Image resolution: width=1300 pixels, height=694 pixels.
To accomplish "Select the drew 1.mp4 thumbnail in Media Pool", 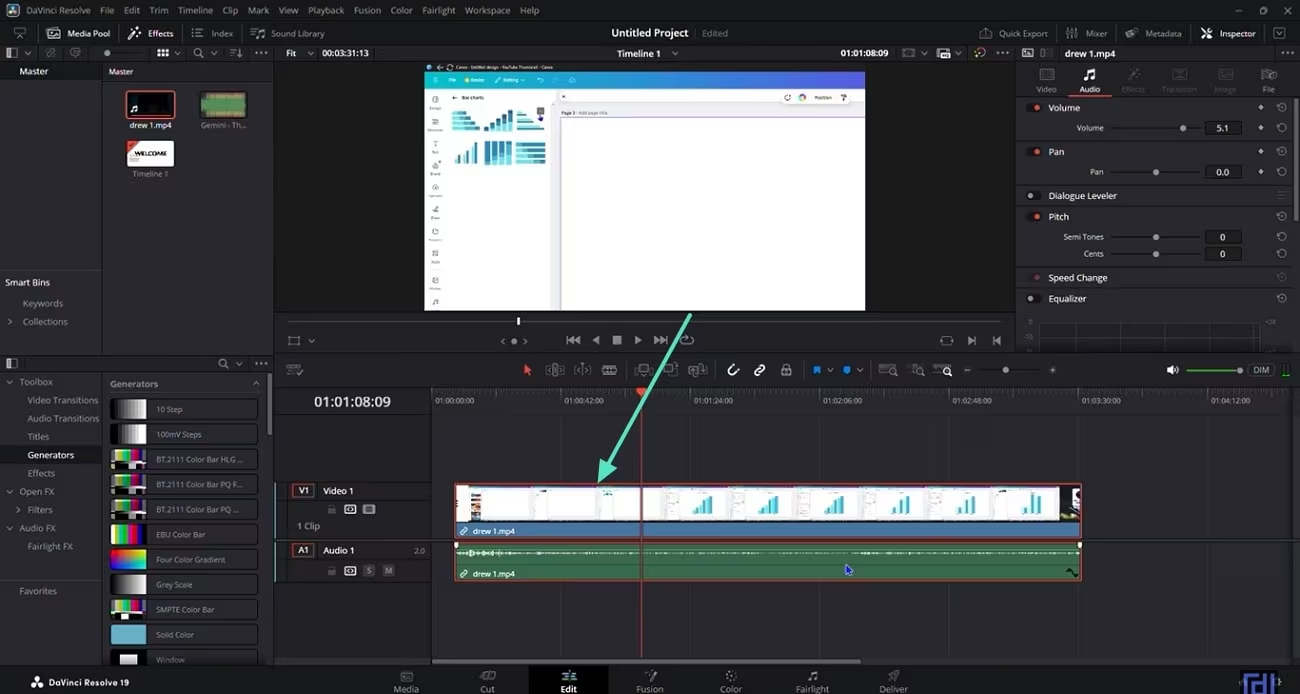I will (x=150, y=104).
